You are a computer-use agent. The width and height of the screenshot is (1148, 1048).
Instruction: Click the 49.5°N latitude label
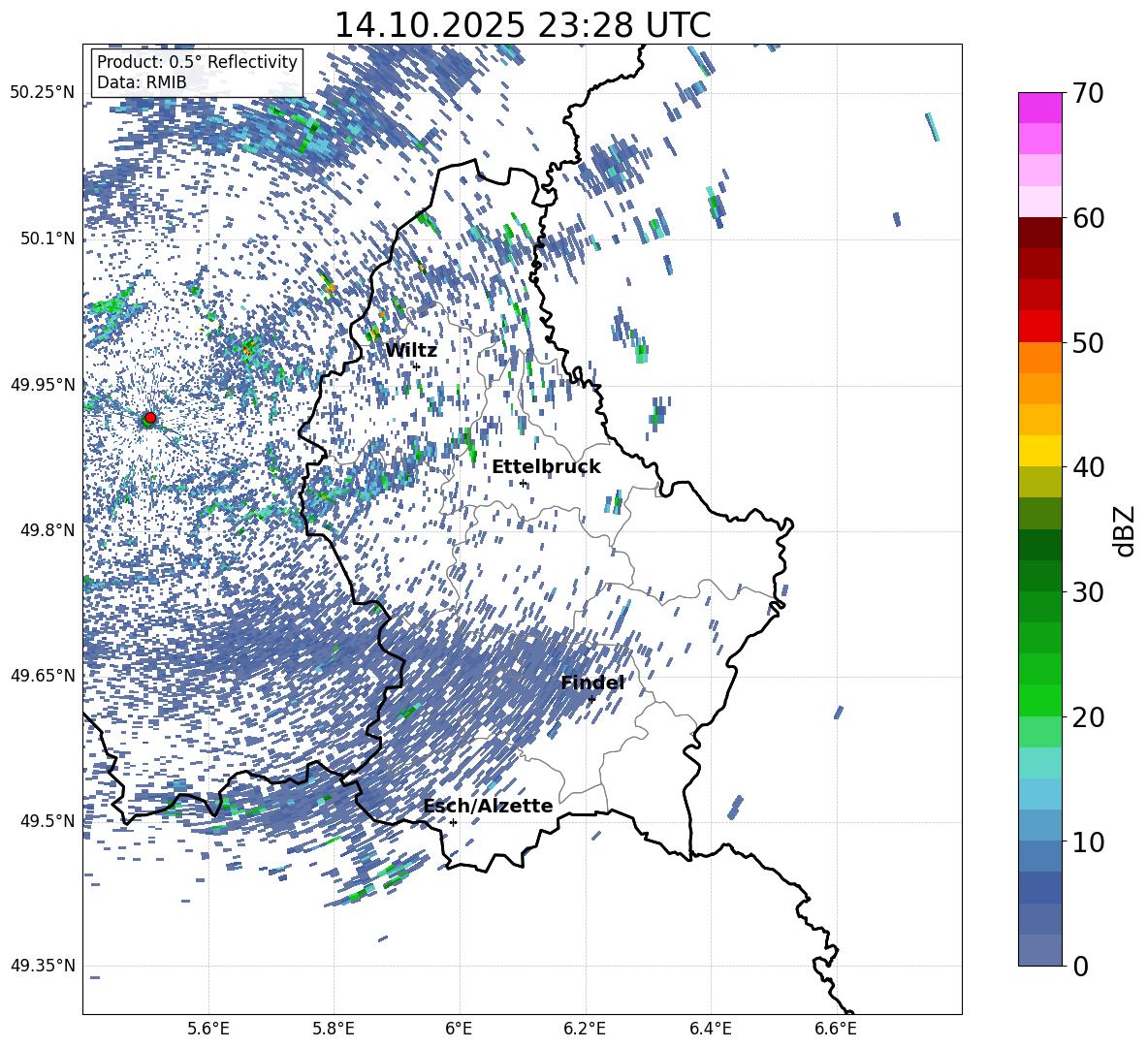click(47, 820)
